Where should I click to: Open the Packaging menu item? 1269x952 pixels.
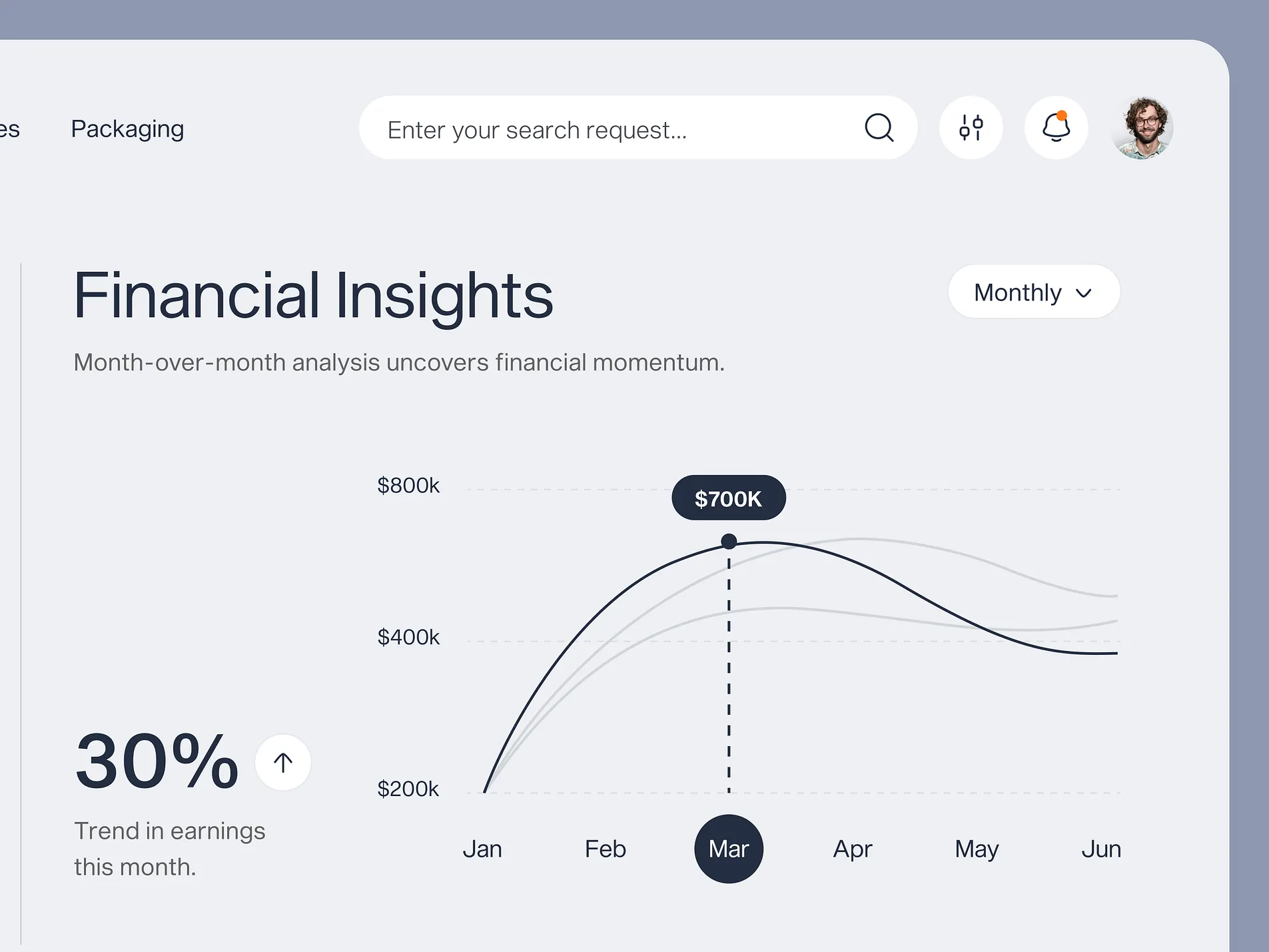tap(127, 129)
